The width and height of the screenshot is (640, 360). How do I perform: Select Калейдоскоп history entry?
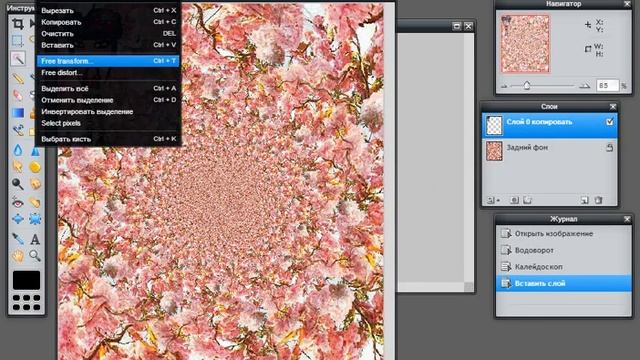pos(564,267)
